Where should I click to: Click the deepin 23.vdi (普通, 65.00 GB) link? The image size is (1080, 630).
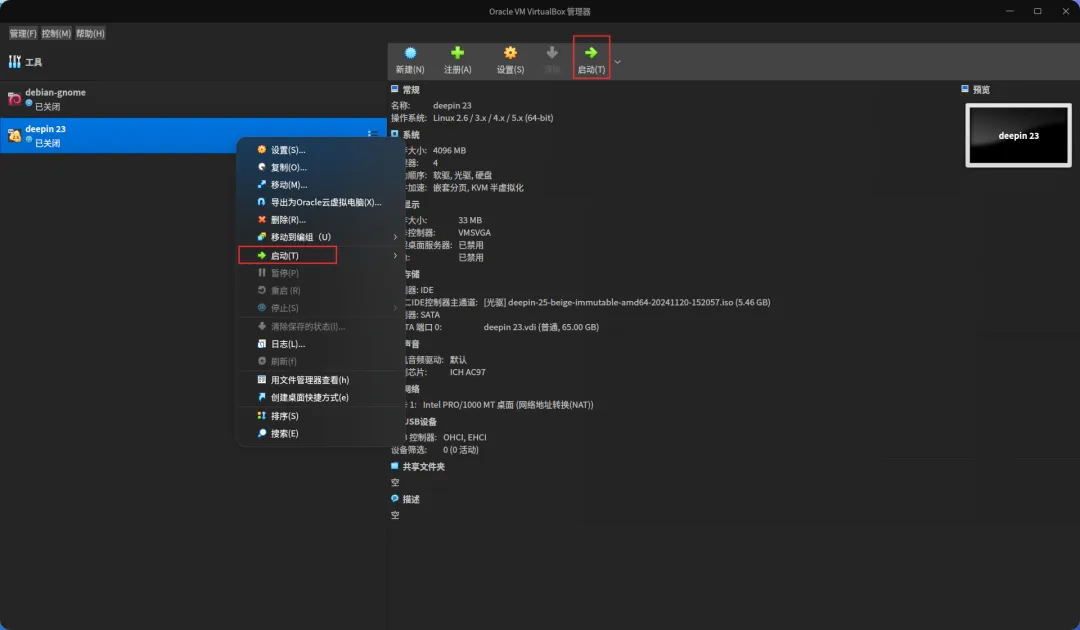(x=541, y=327)
